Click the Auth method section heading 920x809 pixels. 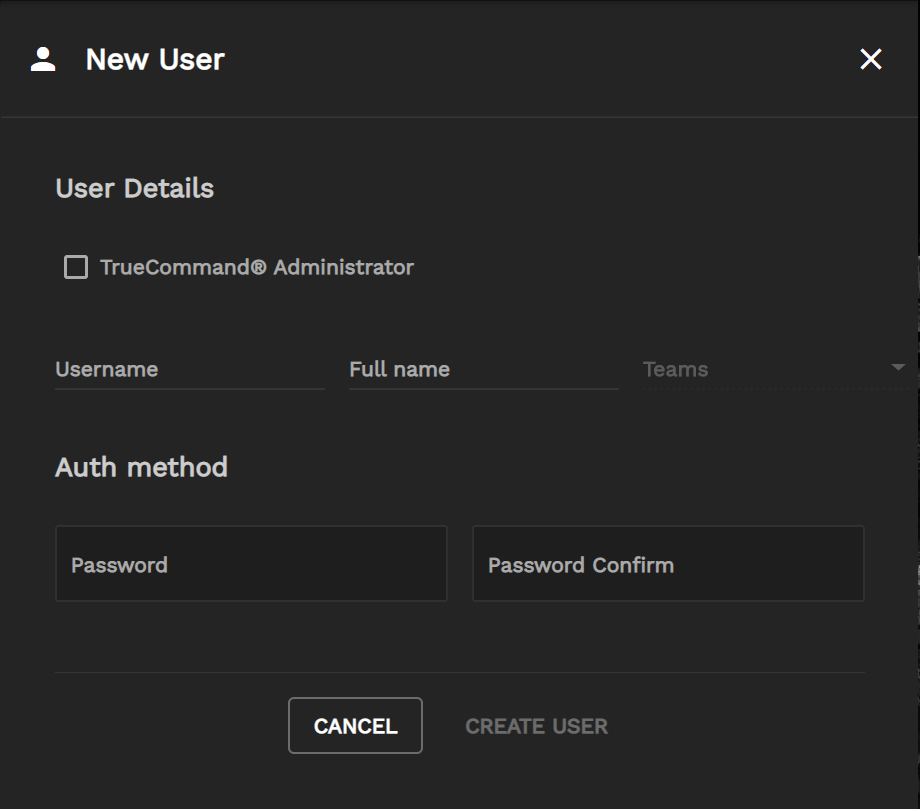(x=141, y=467)
